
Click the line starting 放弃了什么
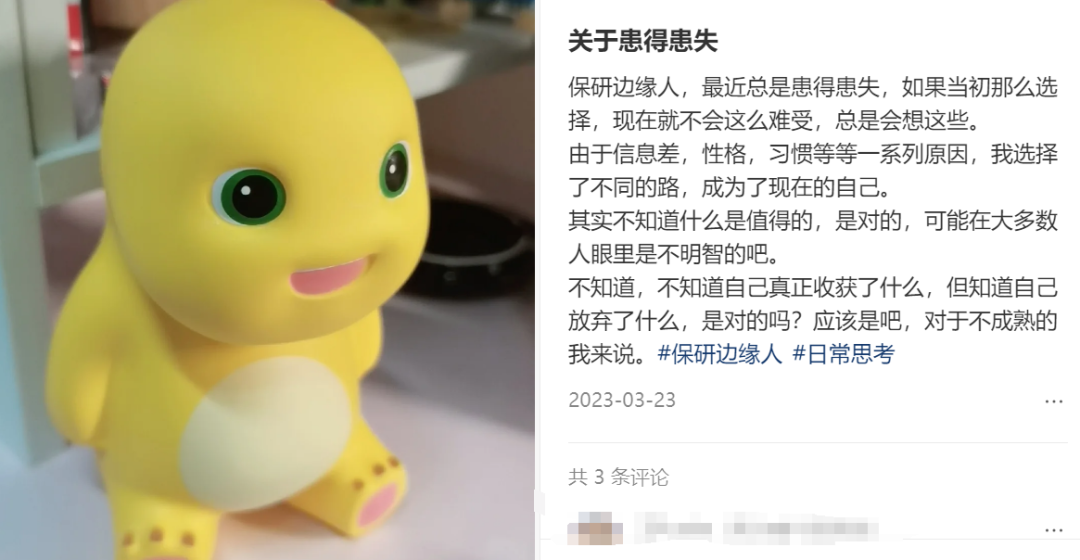click(813, 321)
